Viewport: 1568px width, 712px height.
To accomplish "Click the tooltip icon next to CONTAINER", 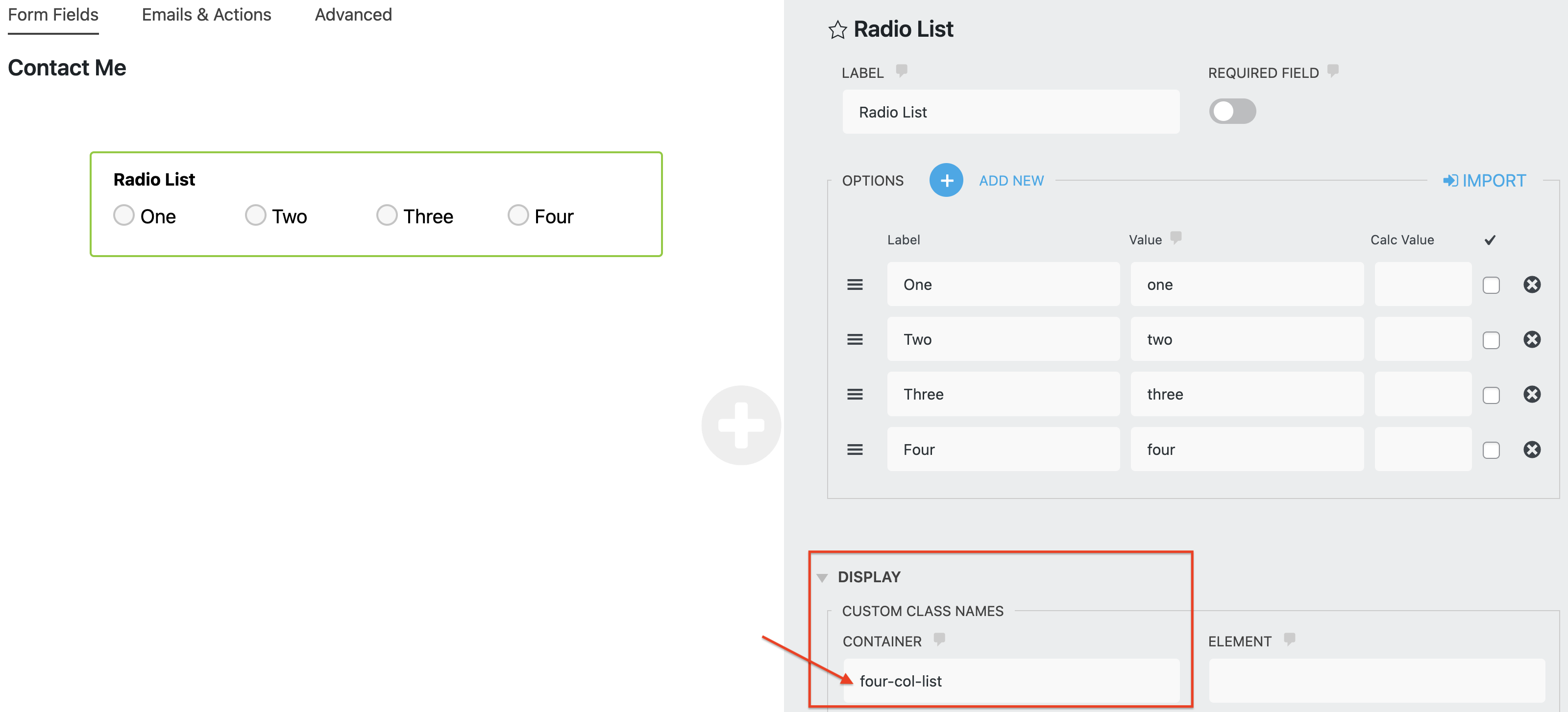I will (940, 640).
